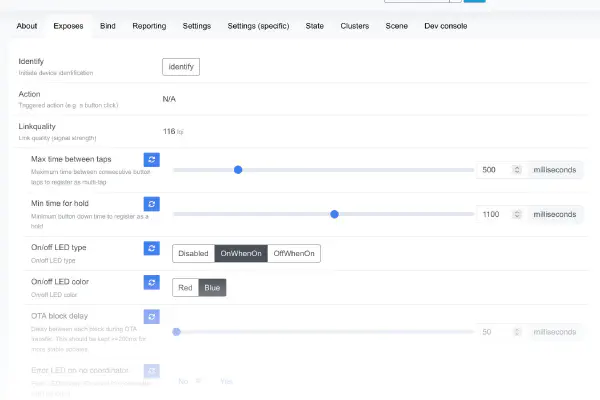Image resolution: width=600 pixels, height=400 pixels.
Task: Refresh the On/off LED type value
Action: pyautogui.click(x=151, y=248)
